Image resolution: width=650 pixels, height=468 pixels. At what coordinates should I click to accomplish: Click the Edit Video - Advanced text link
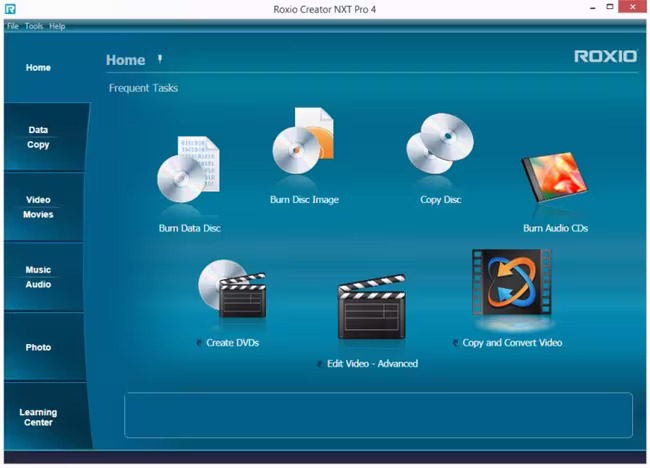click(x=372, y=364)
